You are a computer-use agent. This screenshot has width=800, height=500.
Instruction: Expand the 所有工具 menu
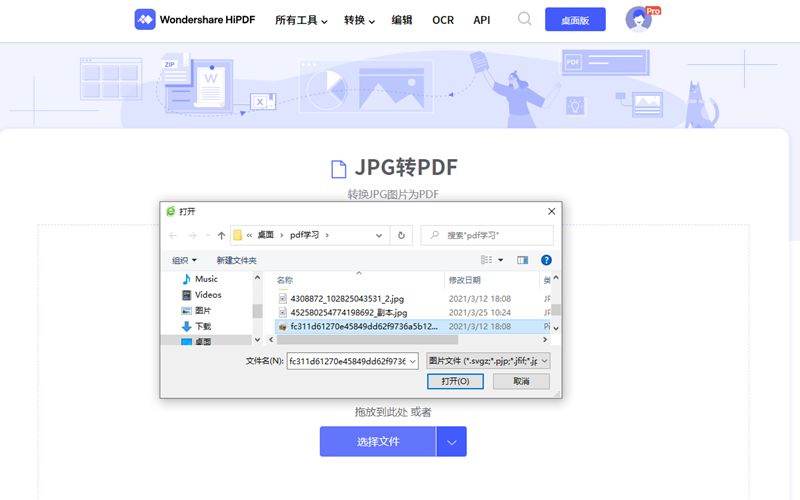pyautogui.click(x=302, y=20)
